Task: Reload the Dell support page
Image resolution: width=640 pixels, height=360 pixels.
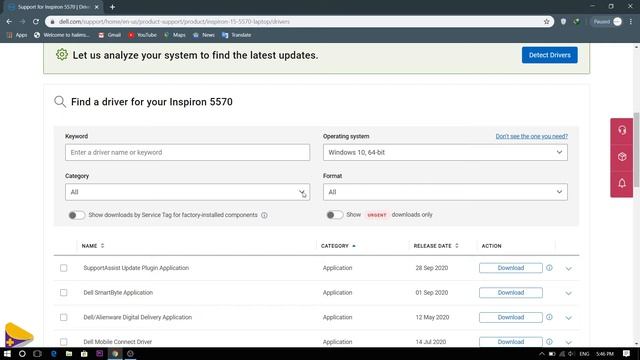Action: [36, 22]
